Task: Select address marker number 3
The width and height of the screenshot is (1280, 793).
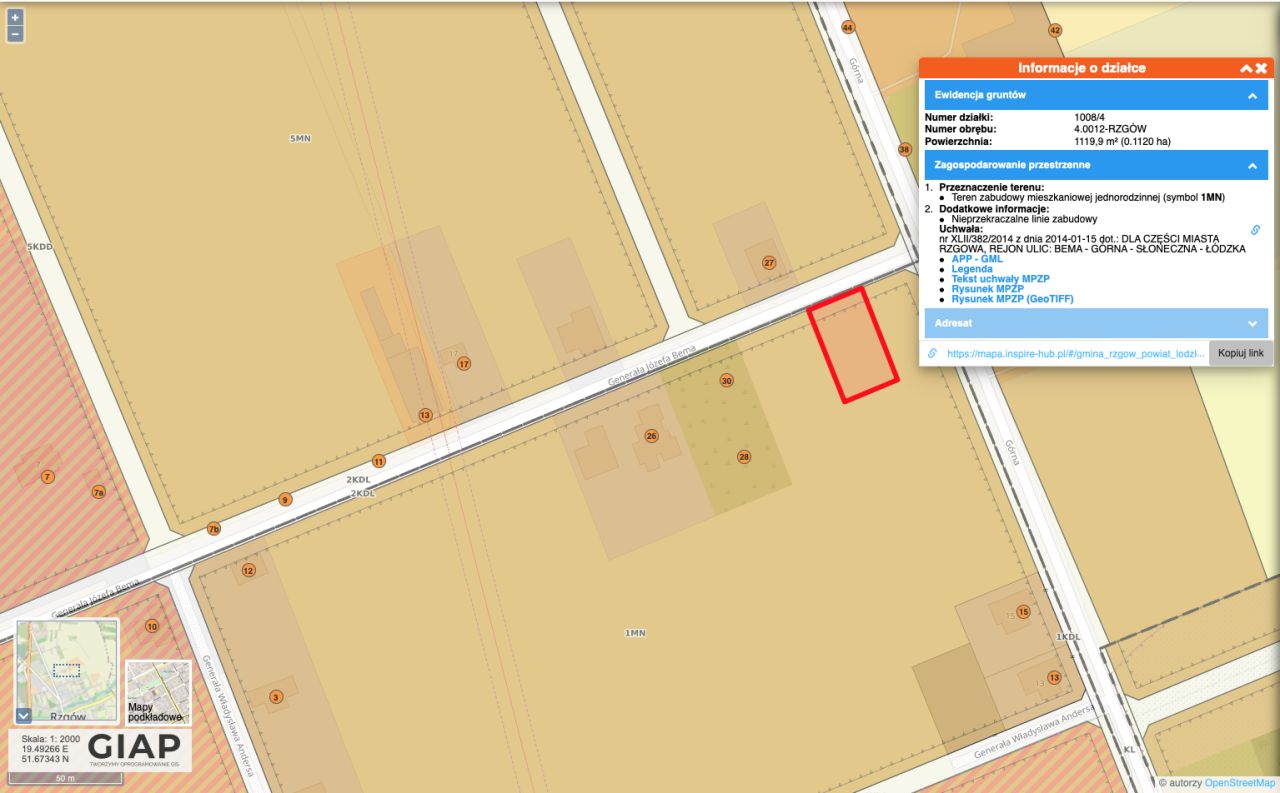Action: (x=277, y=697)
